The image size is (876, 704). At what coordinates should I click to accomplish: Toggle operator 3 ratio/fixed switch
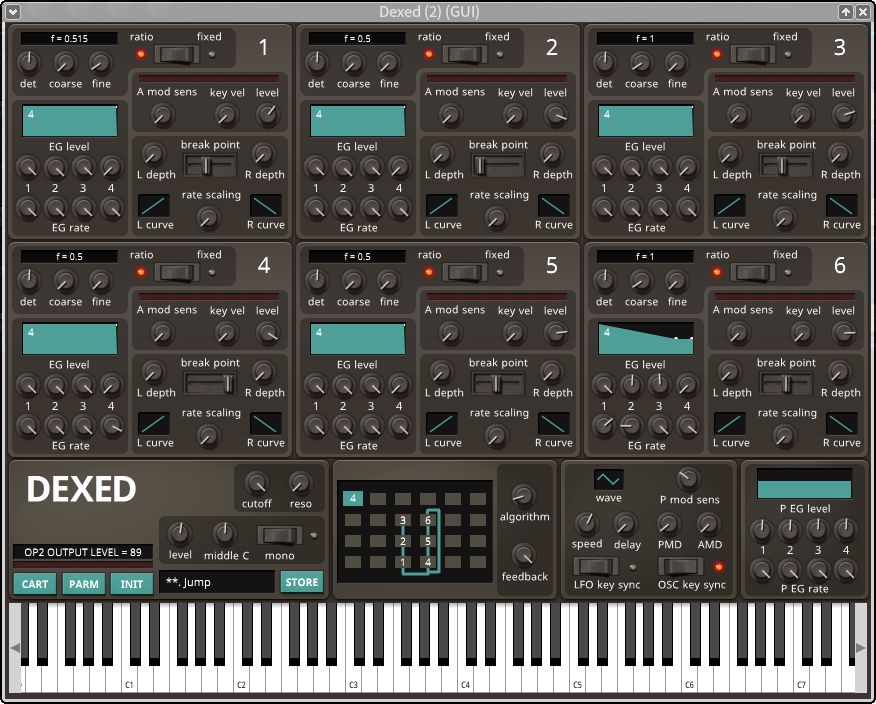pyautogui.click(x=753, y=54)
